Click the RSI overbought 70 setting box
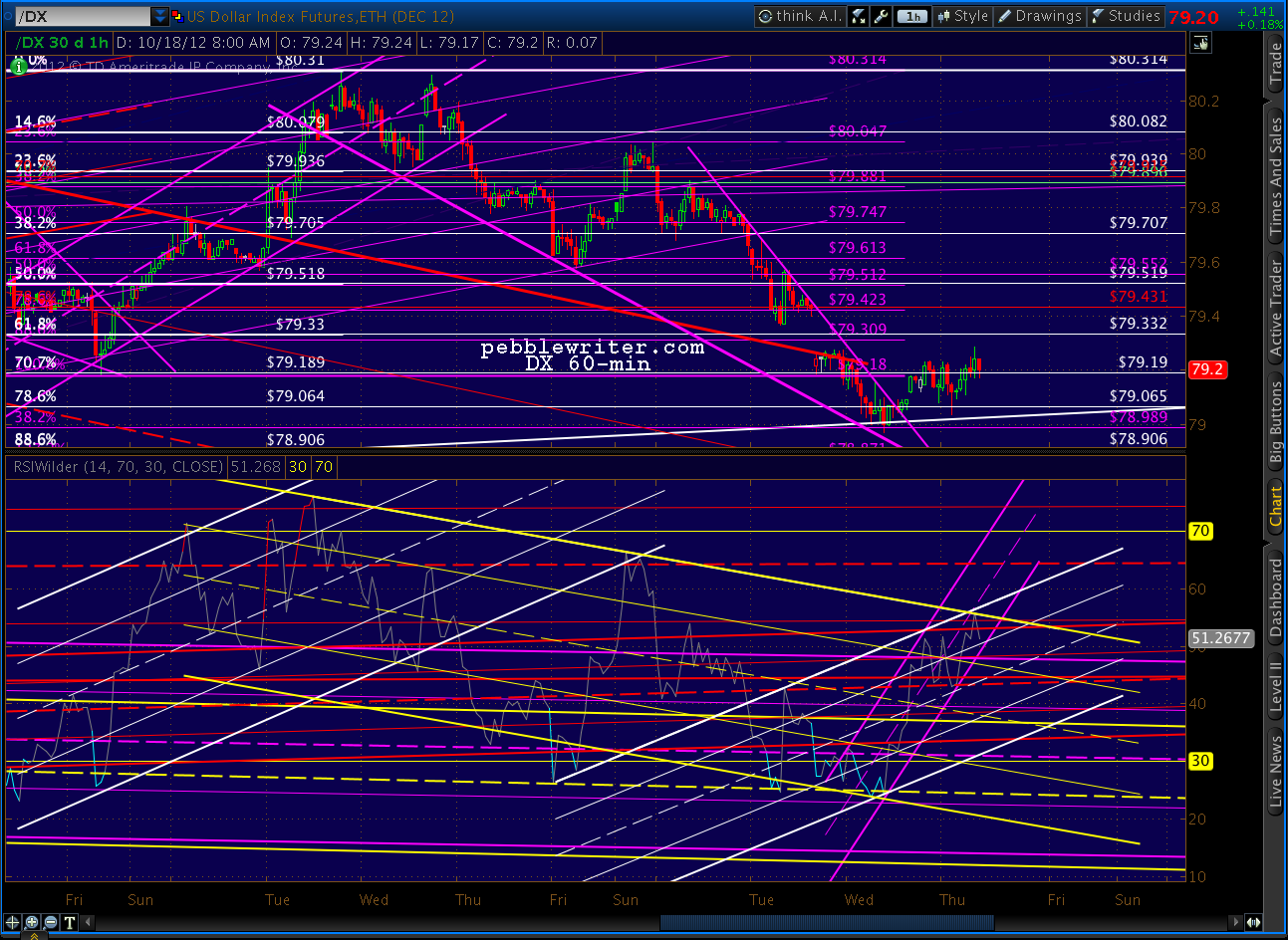Image resolution: width=1288 pixels, height=940 pixels. coord(324,466)
